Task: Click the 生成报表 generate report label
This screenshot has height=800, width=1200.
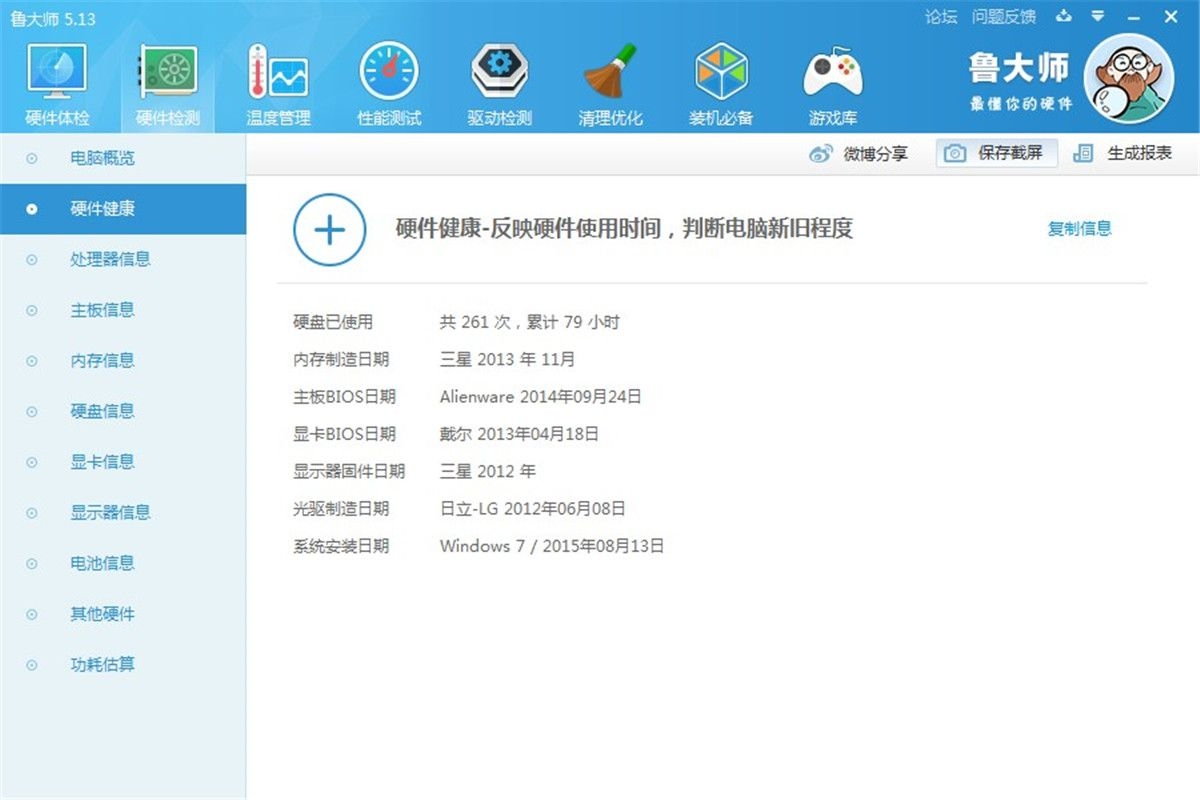Action: pos(1139,154)
